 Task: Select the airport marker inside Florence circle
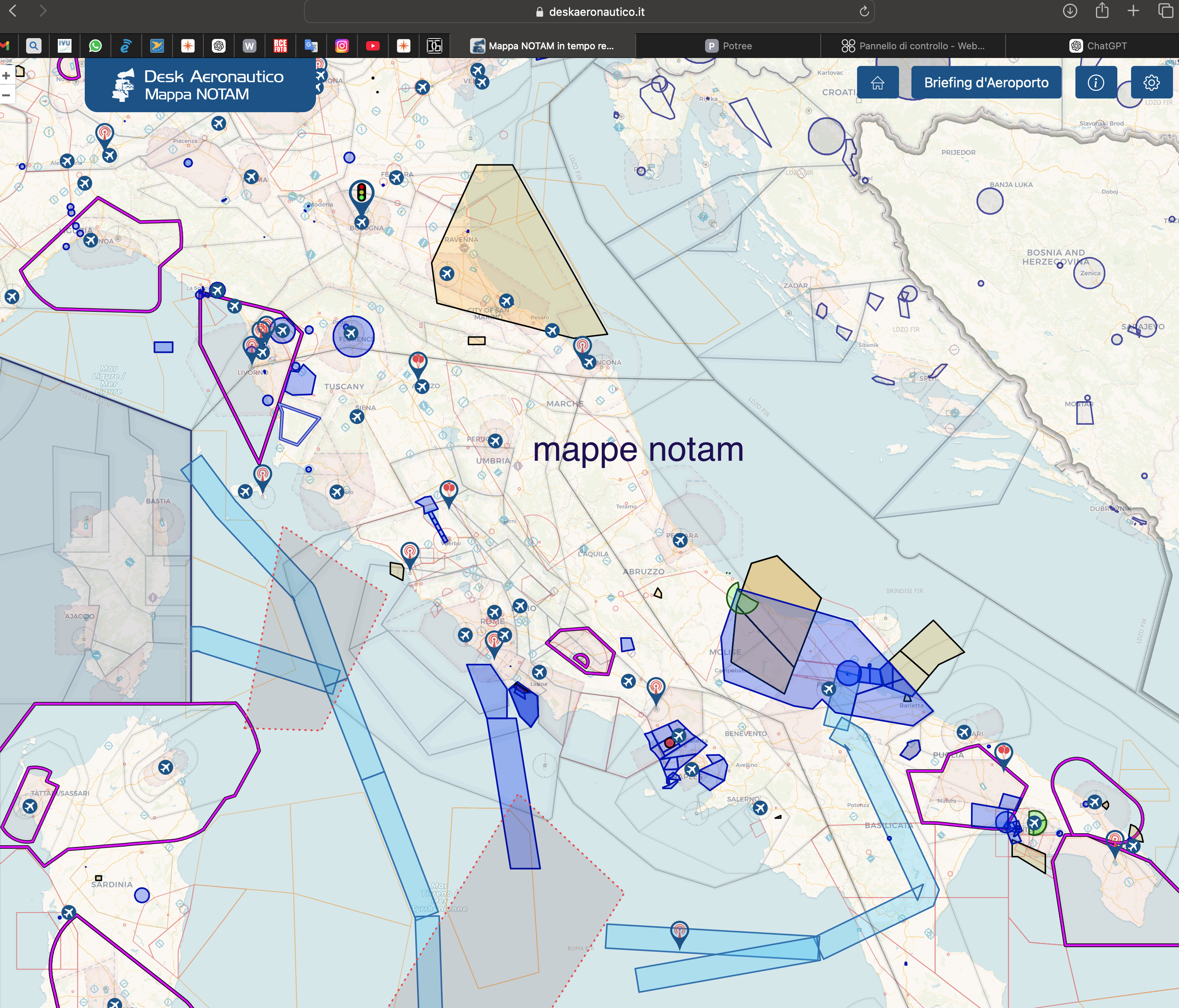pos(351,333)
